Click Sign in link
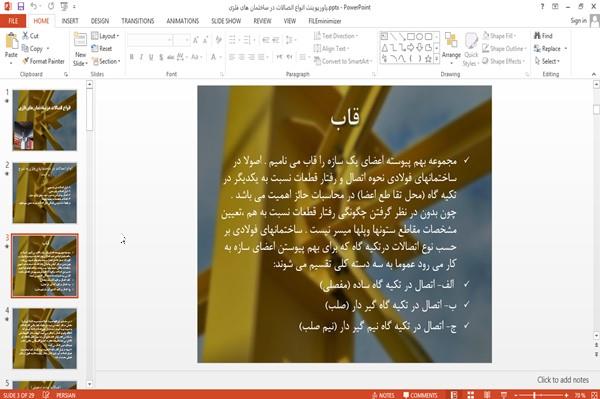Screen dimensions: 600x399 (578, 21)
